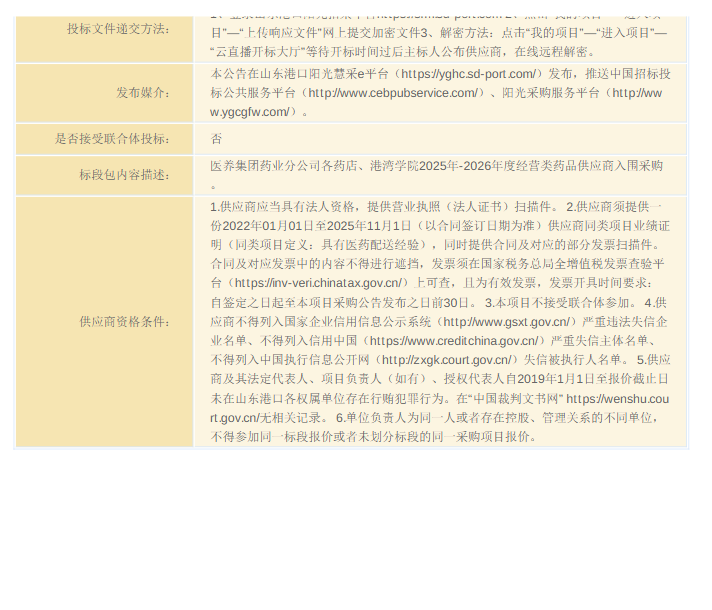Click the 标段包内容描述 label cell
Viewport: 712px width, 610px height.
click(124, 175)
